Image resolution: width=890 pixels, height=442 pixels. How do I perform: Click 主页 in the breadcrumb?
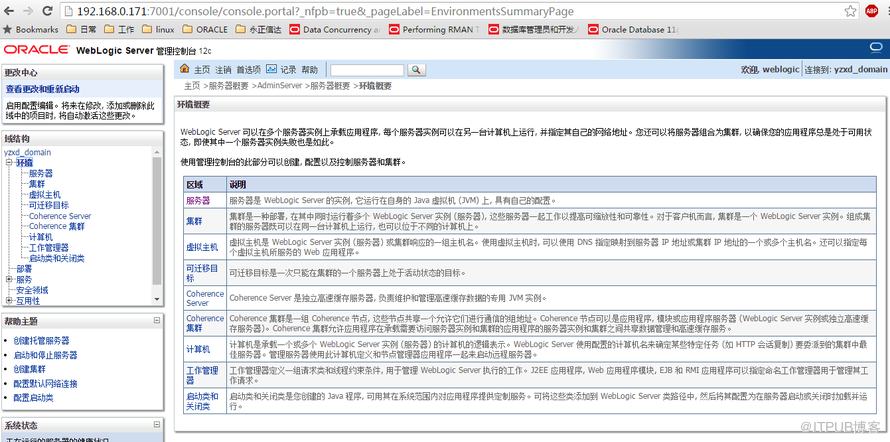[x=192, y=86]
